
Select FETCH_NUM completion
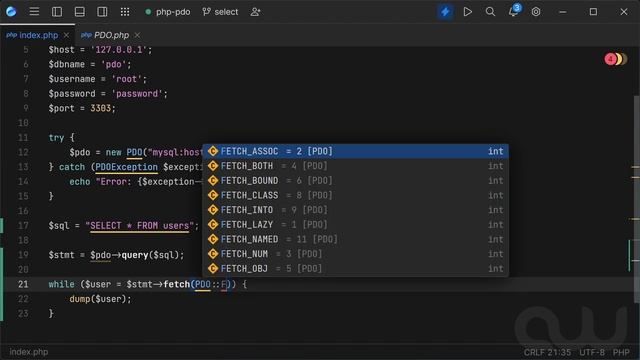[x=356, y=254]
